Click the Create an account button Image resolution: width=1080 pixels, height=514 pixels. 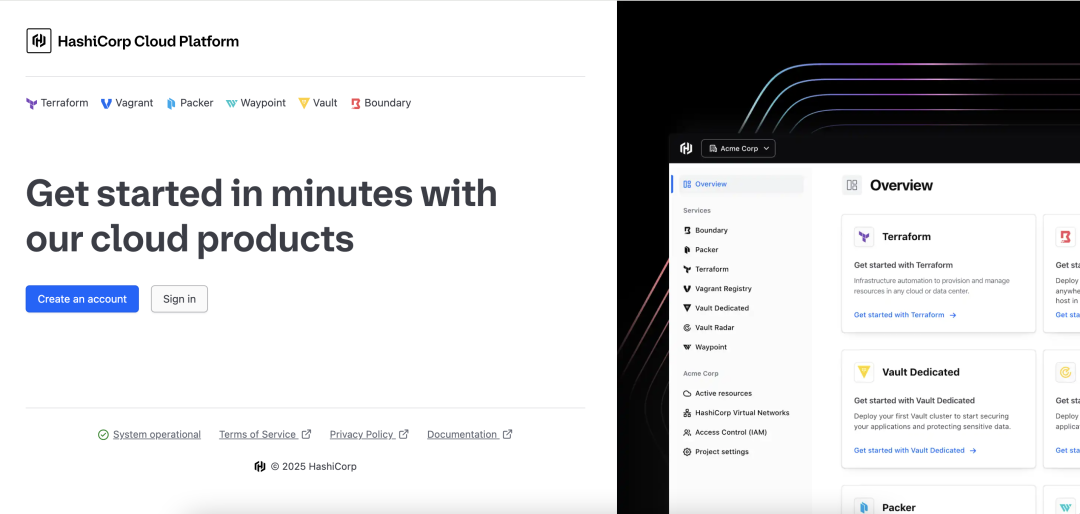(x=82, y=299)
